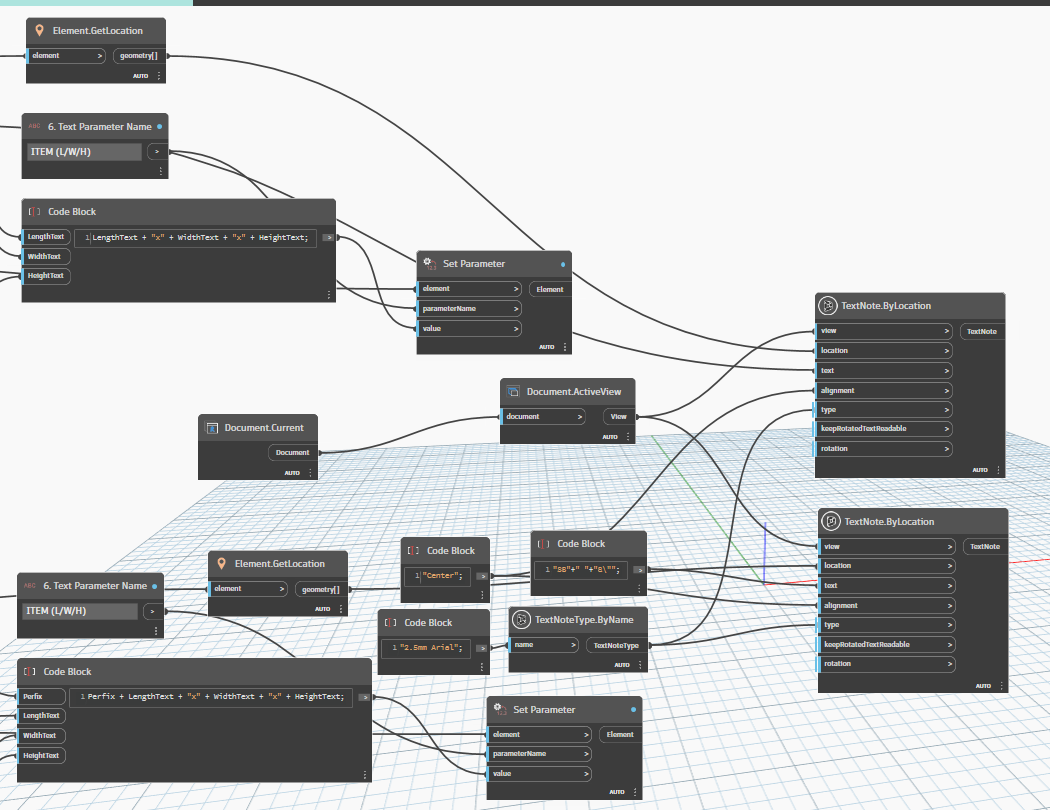Screen dimensions: 1050x810
Task: Click the Document.ActiveView node icon
Action: coord(514,392)
